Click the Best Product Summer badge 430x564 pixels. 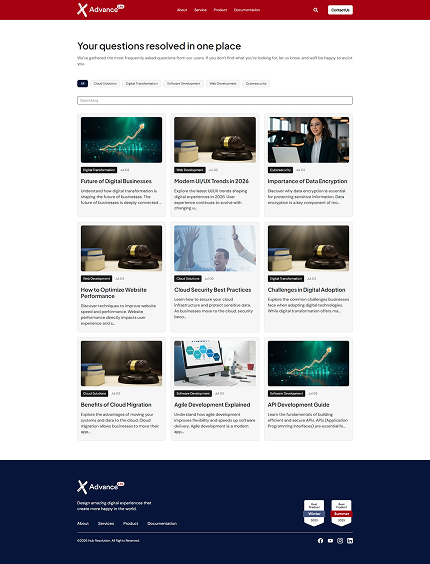(x=341, y=513)
